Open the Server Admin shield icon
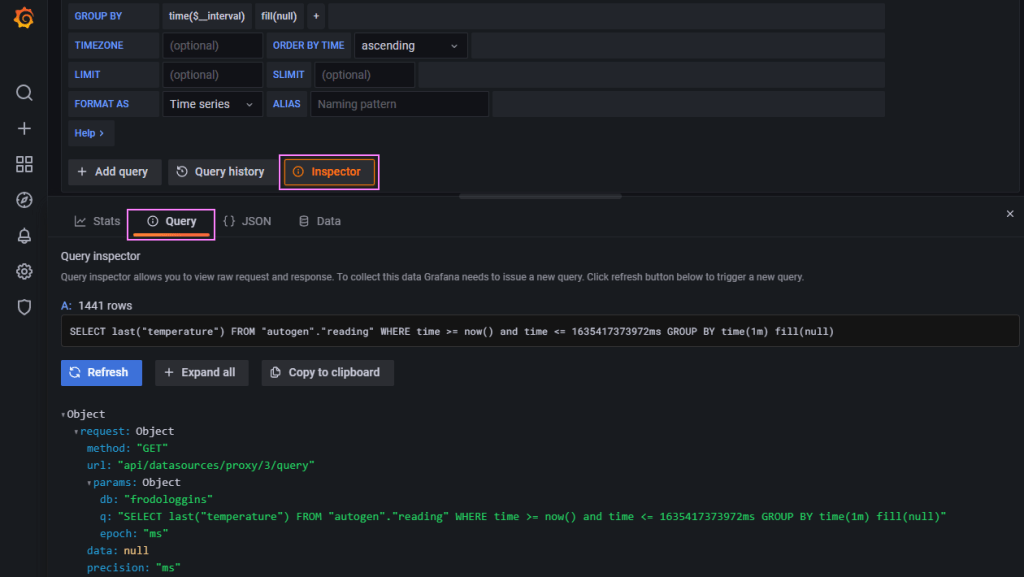The height and width of the screenshot is (577, 1024). (24, 307)
